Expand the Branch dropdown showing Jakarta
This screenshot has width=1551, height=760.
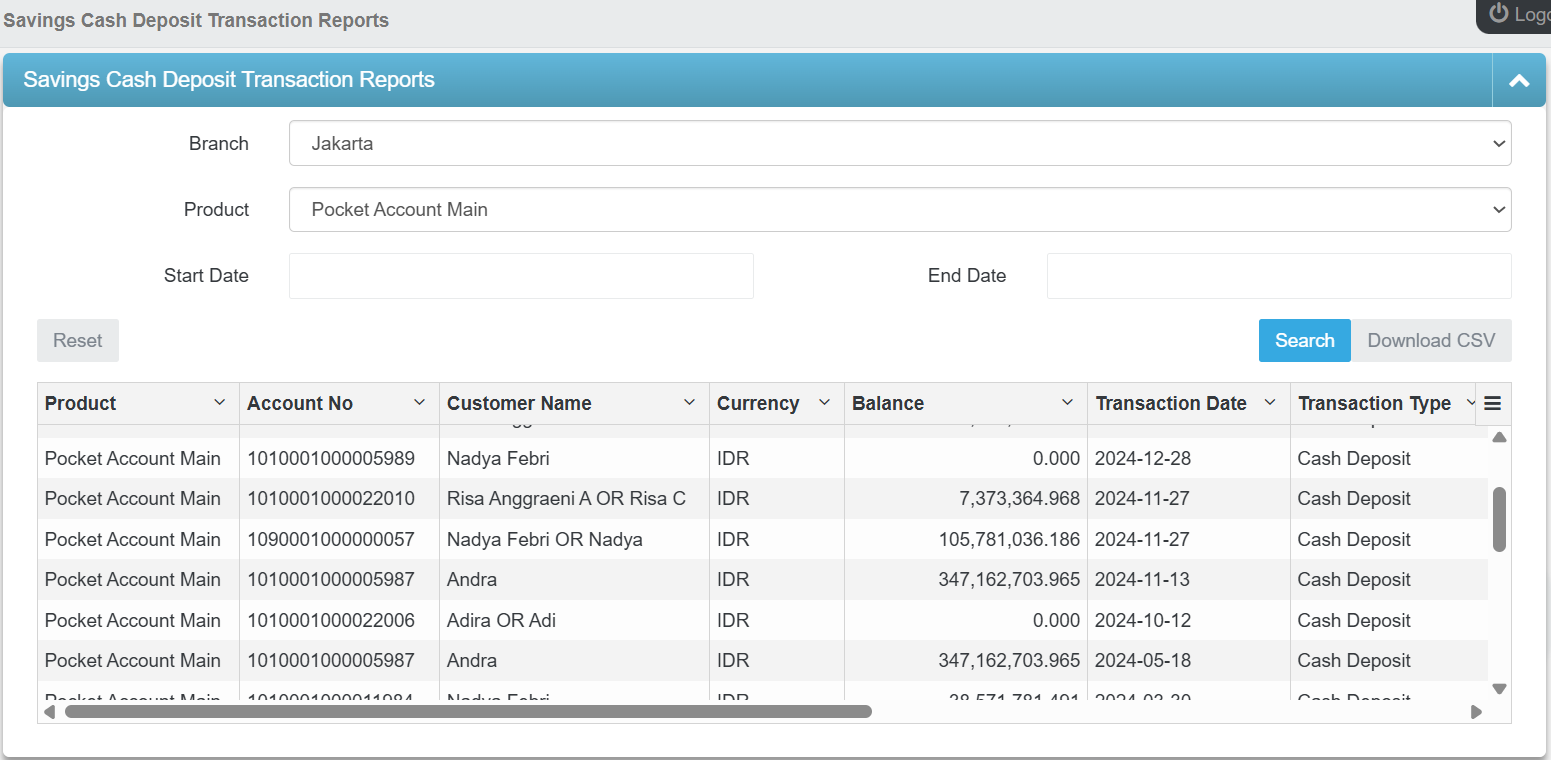tap(899, 144)
